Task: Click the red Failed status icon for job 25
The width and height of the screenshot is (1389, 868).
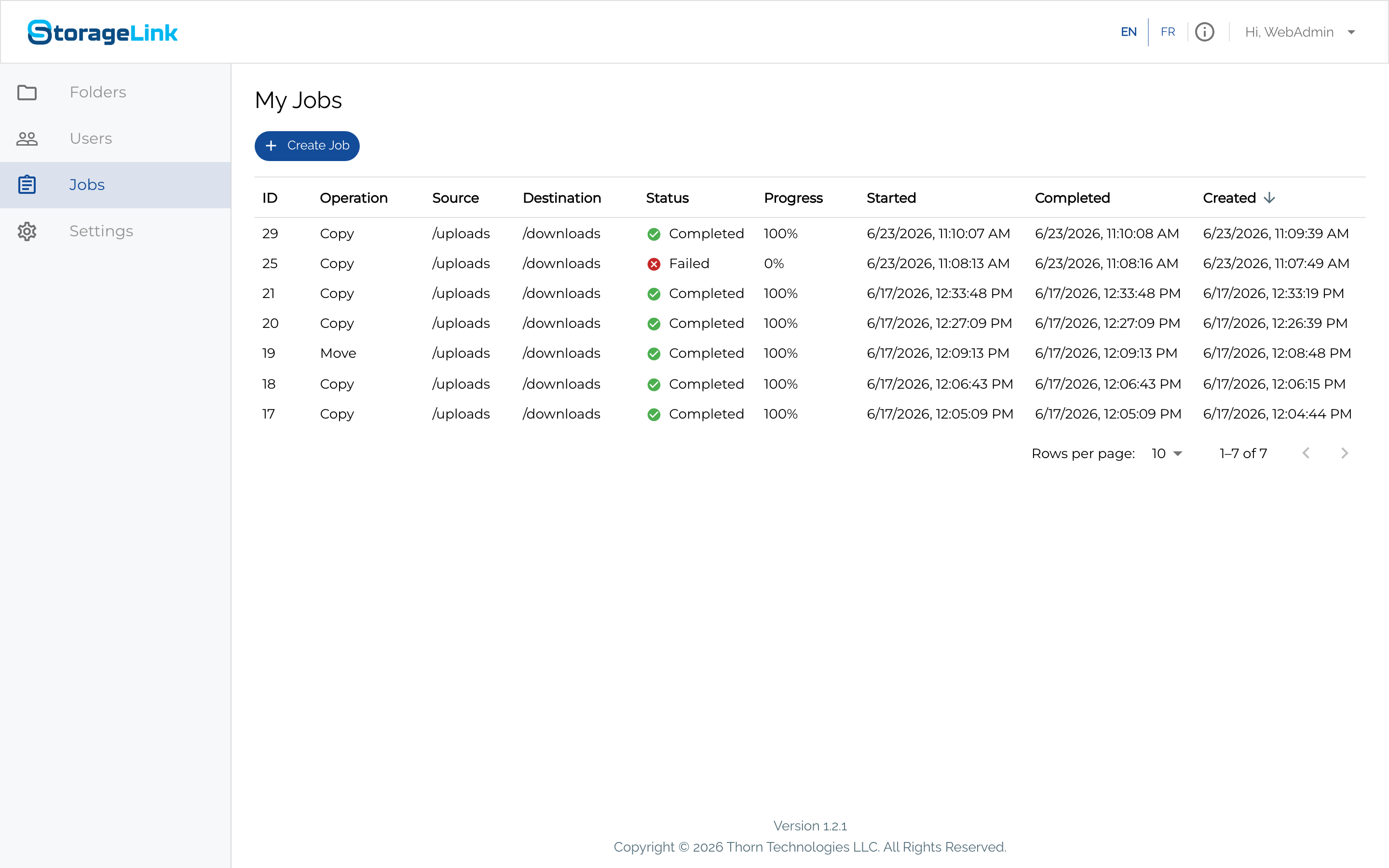Action: click(x=654, y=264)
